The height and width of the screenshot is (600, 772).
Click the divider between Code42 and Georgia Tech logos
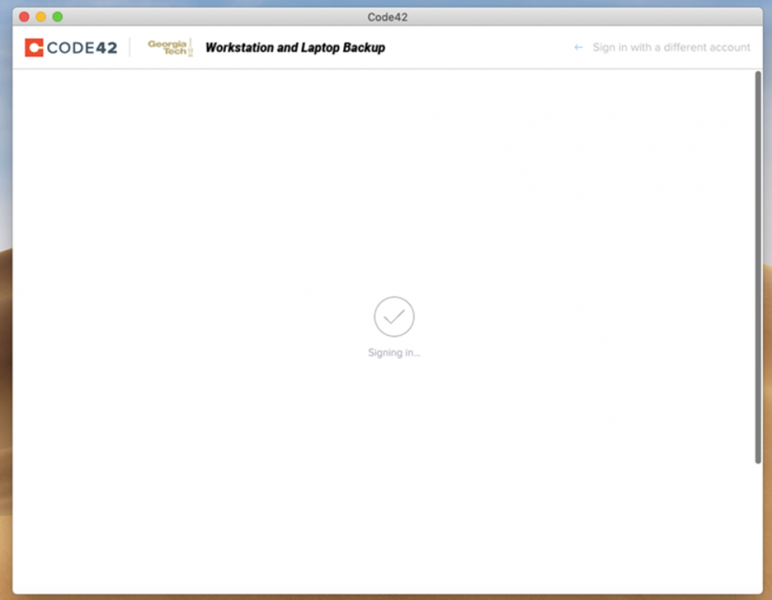131,47
